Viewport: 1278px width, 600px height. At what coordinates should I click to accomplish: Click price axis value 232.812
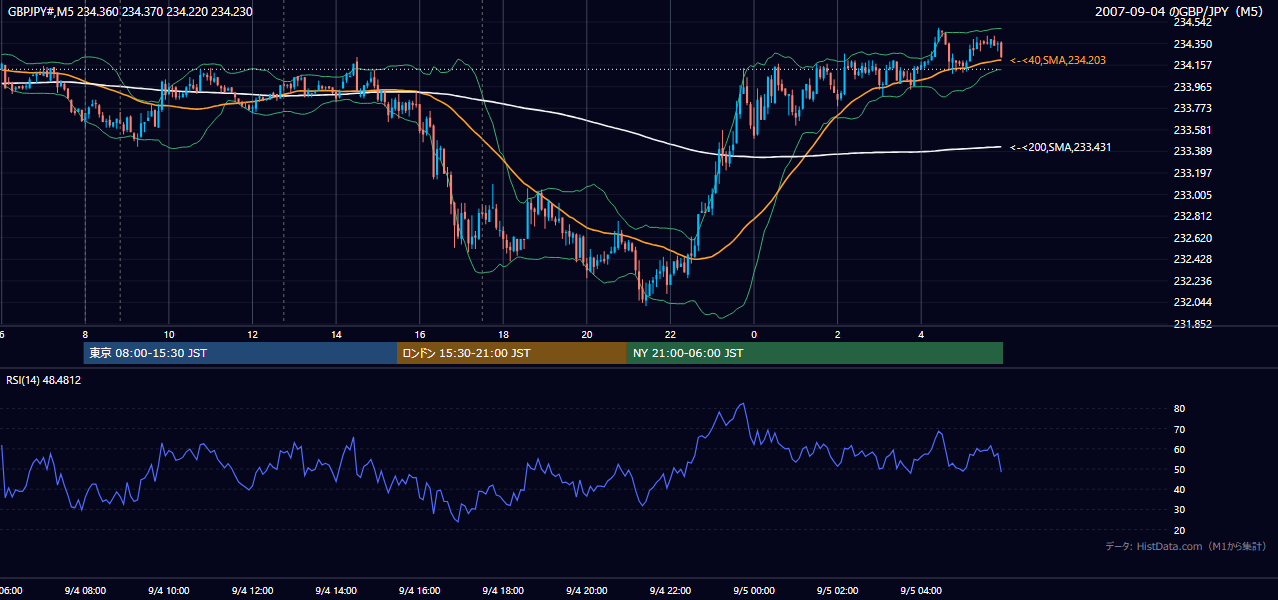[1192, 216]
